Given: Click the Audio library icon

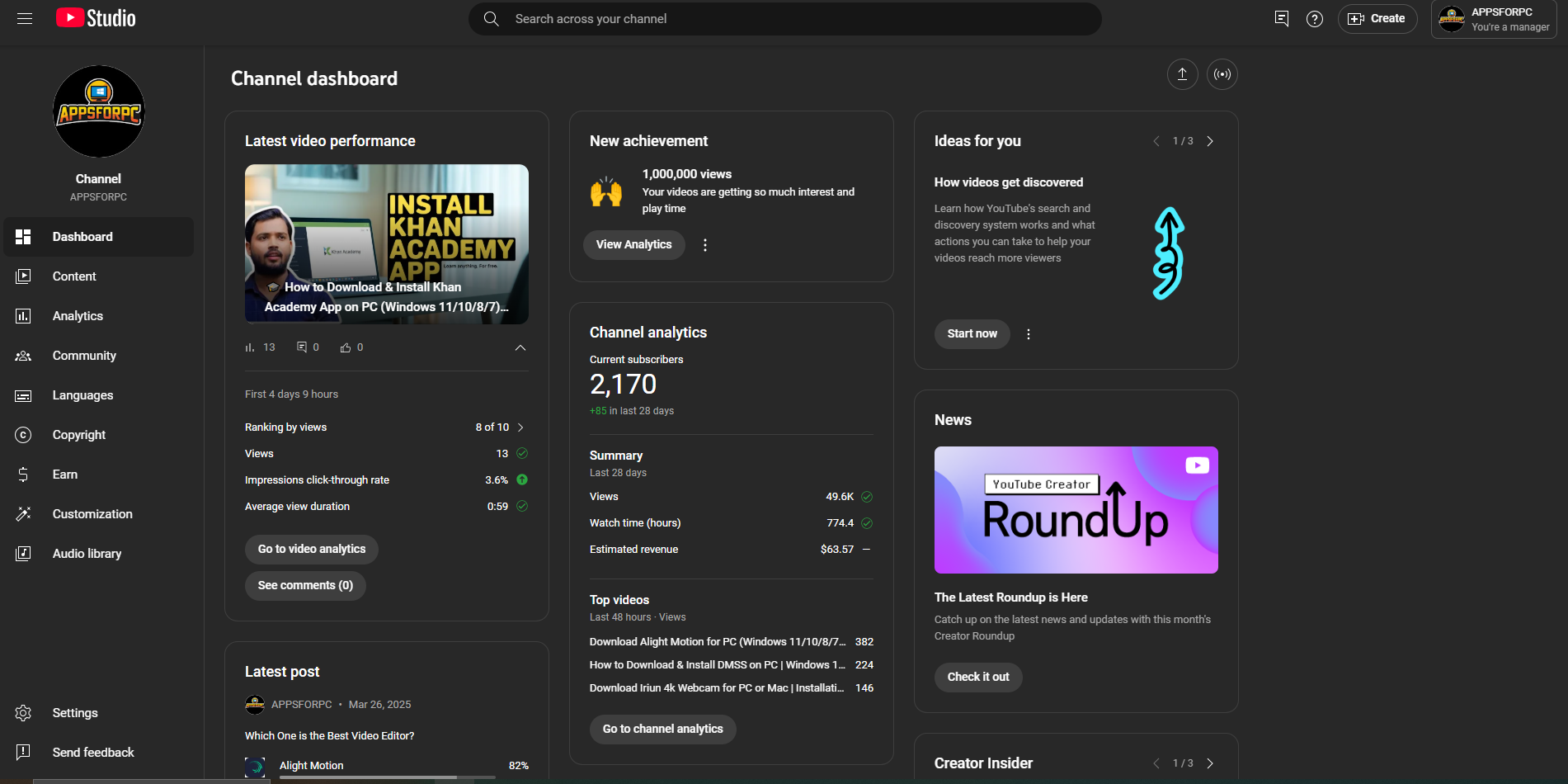Looking at the screenshot, I should click(23, 554).
